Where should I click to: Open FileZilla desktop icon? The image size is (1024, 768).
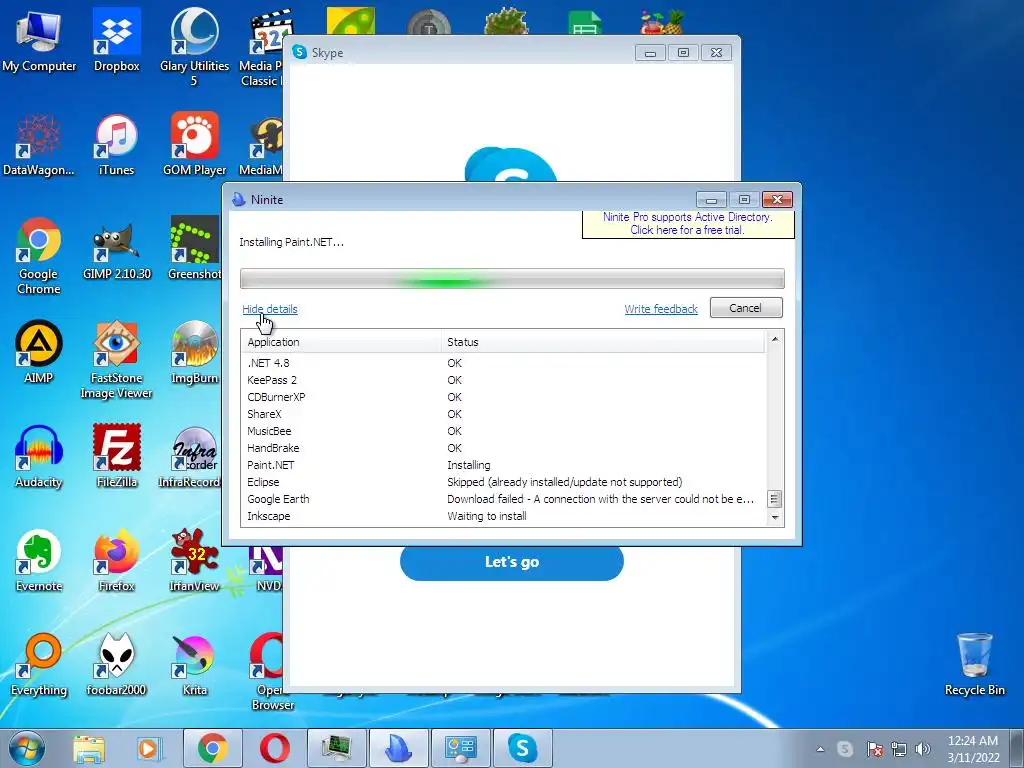[116, 457]
